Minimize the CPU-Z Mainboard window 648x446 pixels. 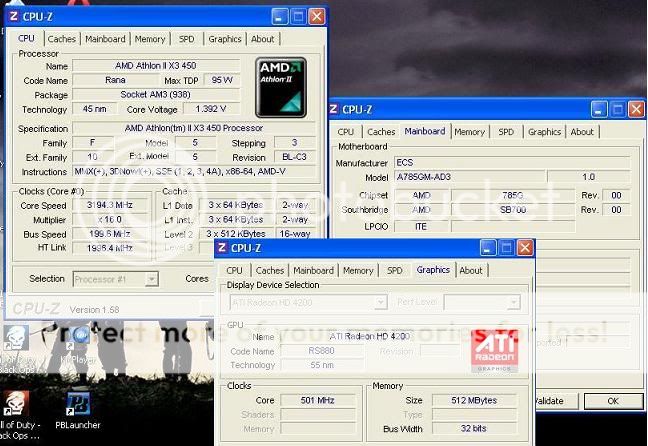pyautogui.click(x=599, y=110)
